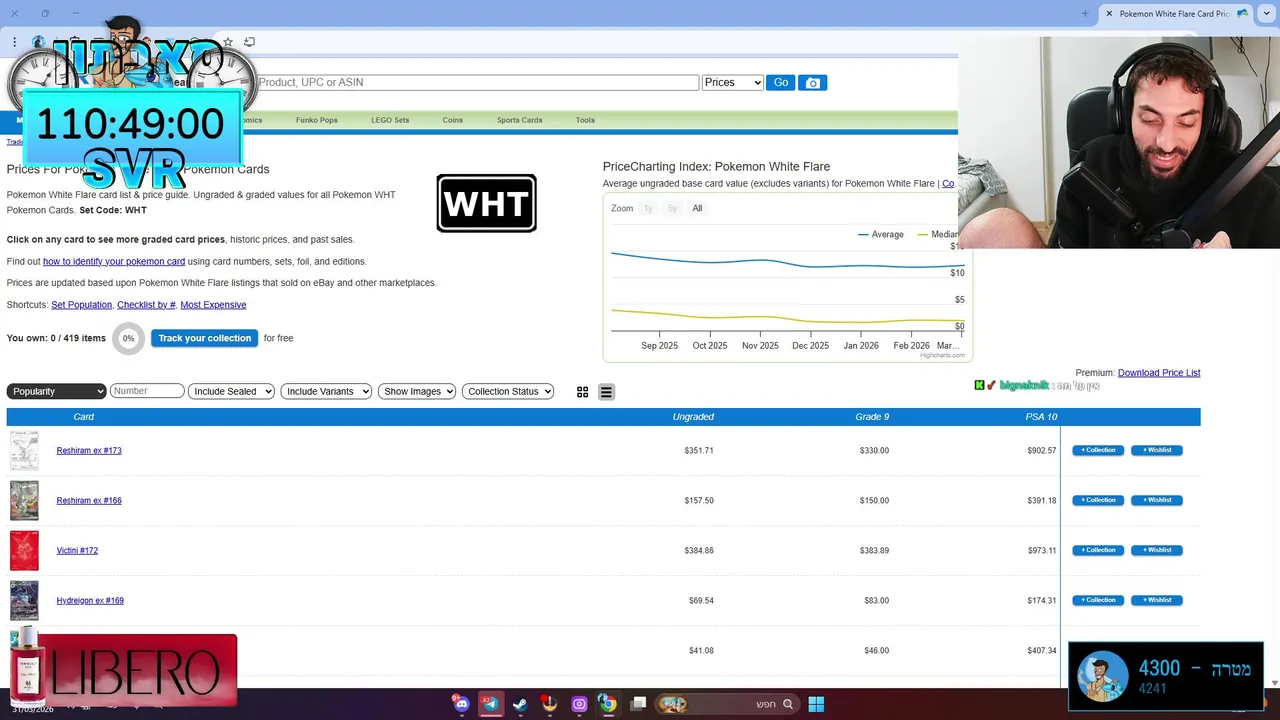Image resolution: width=1280 pixels, height=720 pixels.
Task: Click the WHT set logo image
Action: coord(486,203)
